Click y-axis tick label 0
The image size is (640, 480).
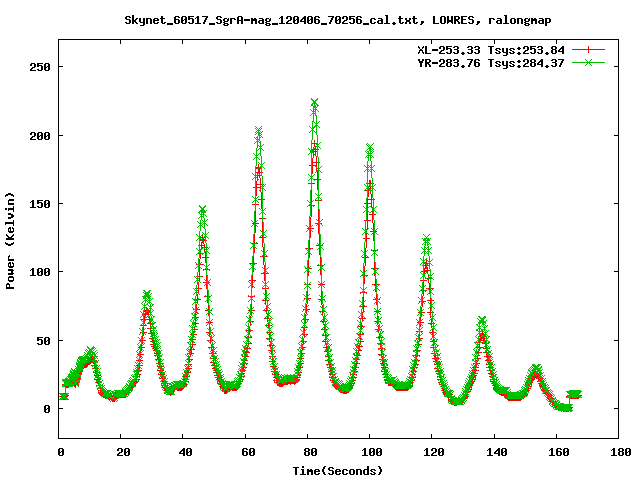click(x=47, y=409)
